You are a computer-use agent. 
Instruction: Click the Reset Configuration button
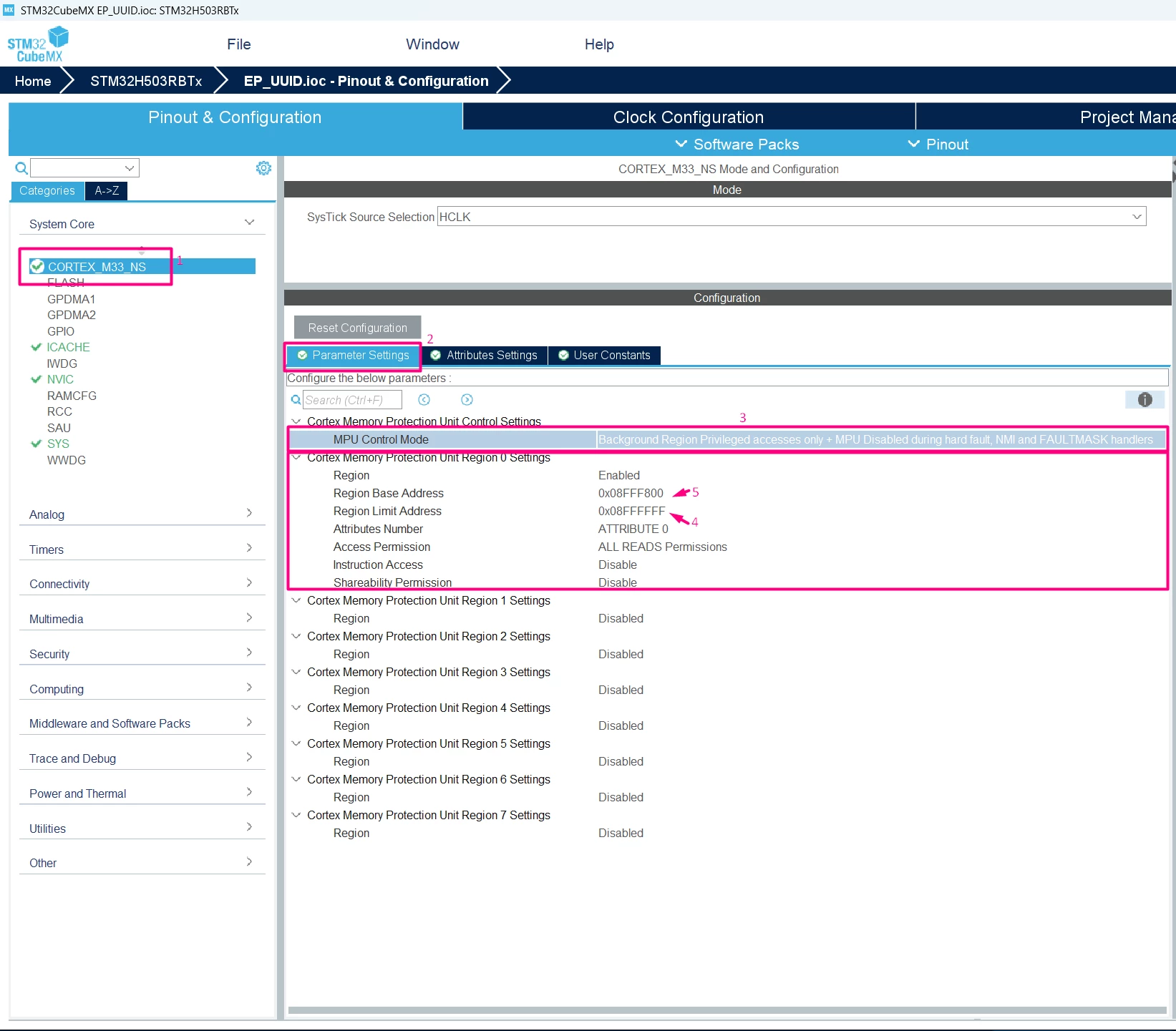pyautogui.click(x=357, y=328)
